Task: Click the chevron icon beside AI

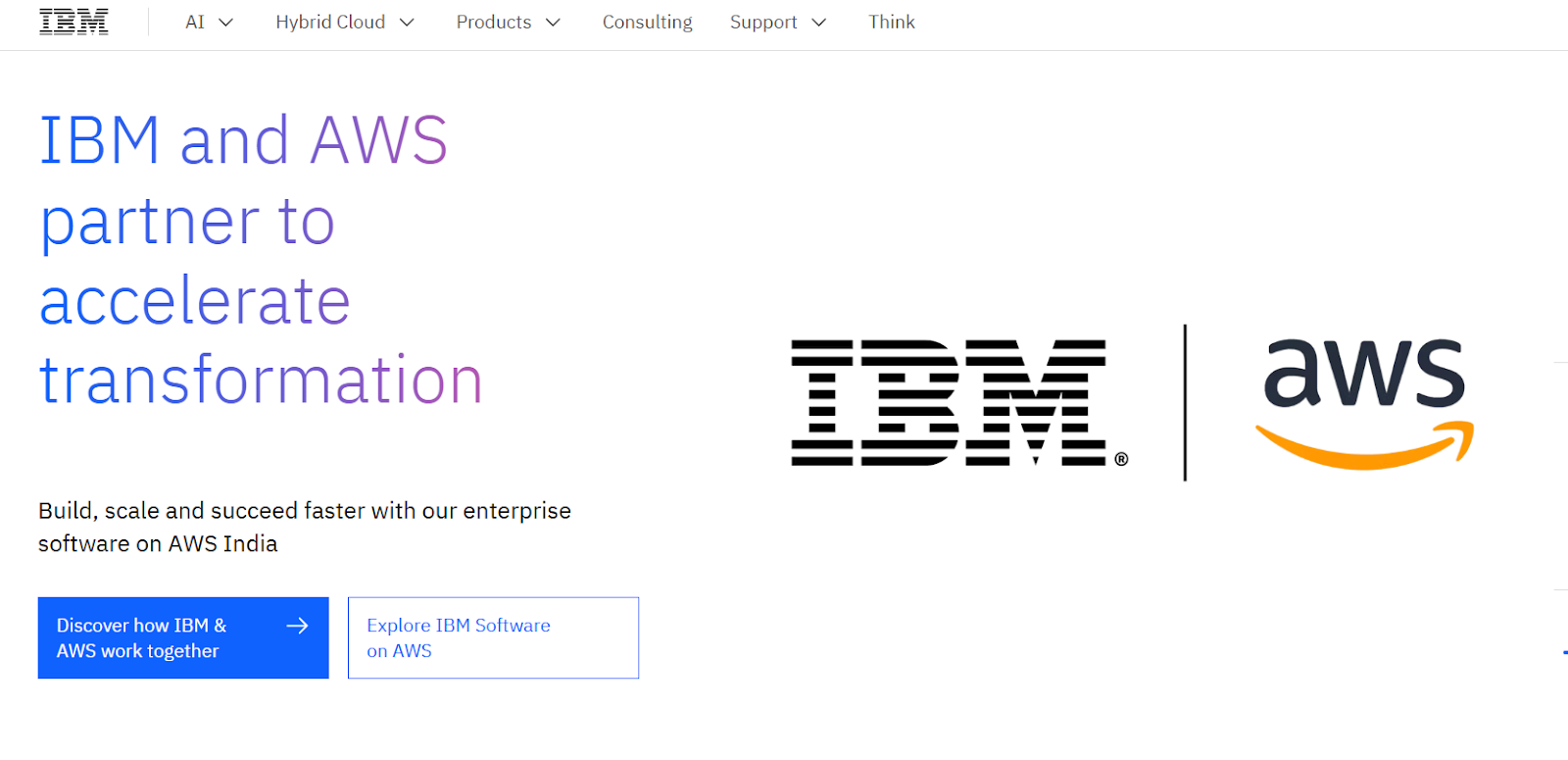Action: (225, 23)
